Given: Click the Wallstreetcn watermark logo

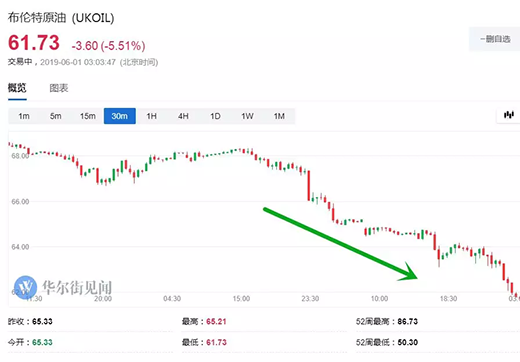Looking at the screenshot, I should (x=26, y=287).
